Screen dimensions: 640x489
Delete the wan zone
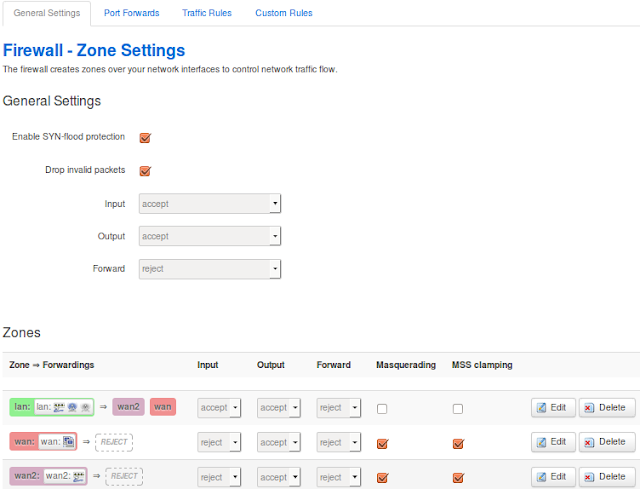(607, 442)
